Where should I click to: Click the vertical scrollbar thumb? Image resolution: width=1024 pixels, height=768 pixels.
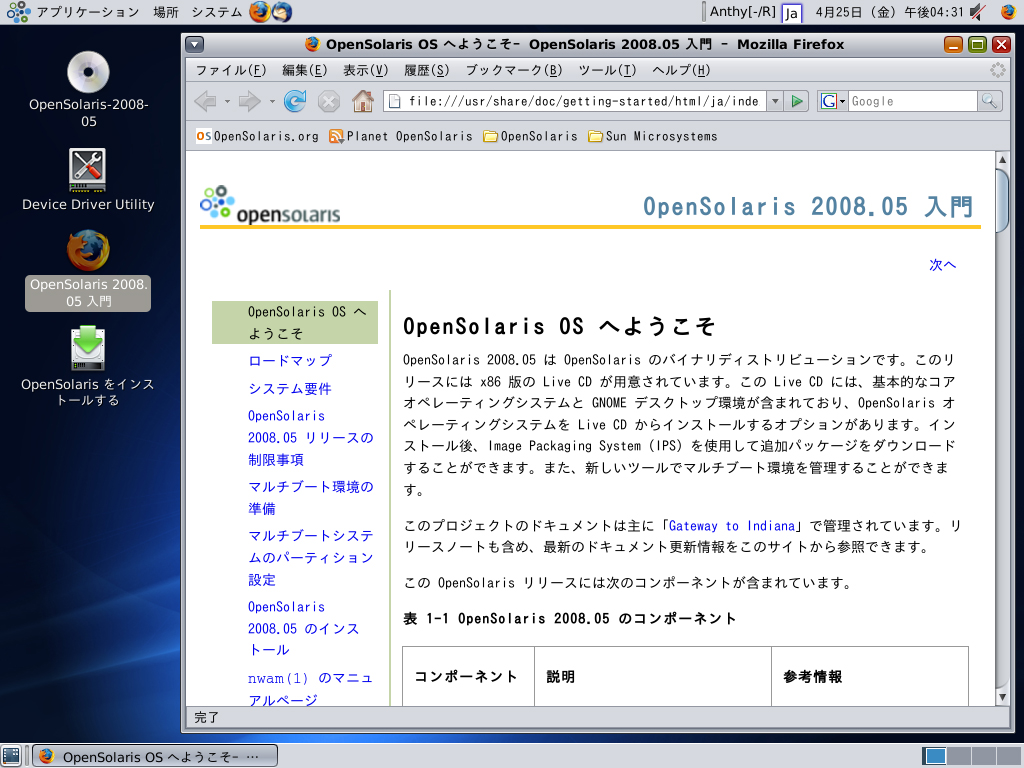1002,200
